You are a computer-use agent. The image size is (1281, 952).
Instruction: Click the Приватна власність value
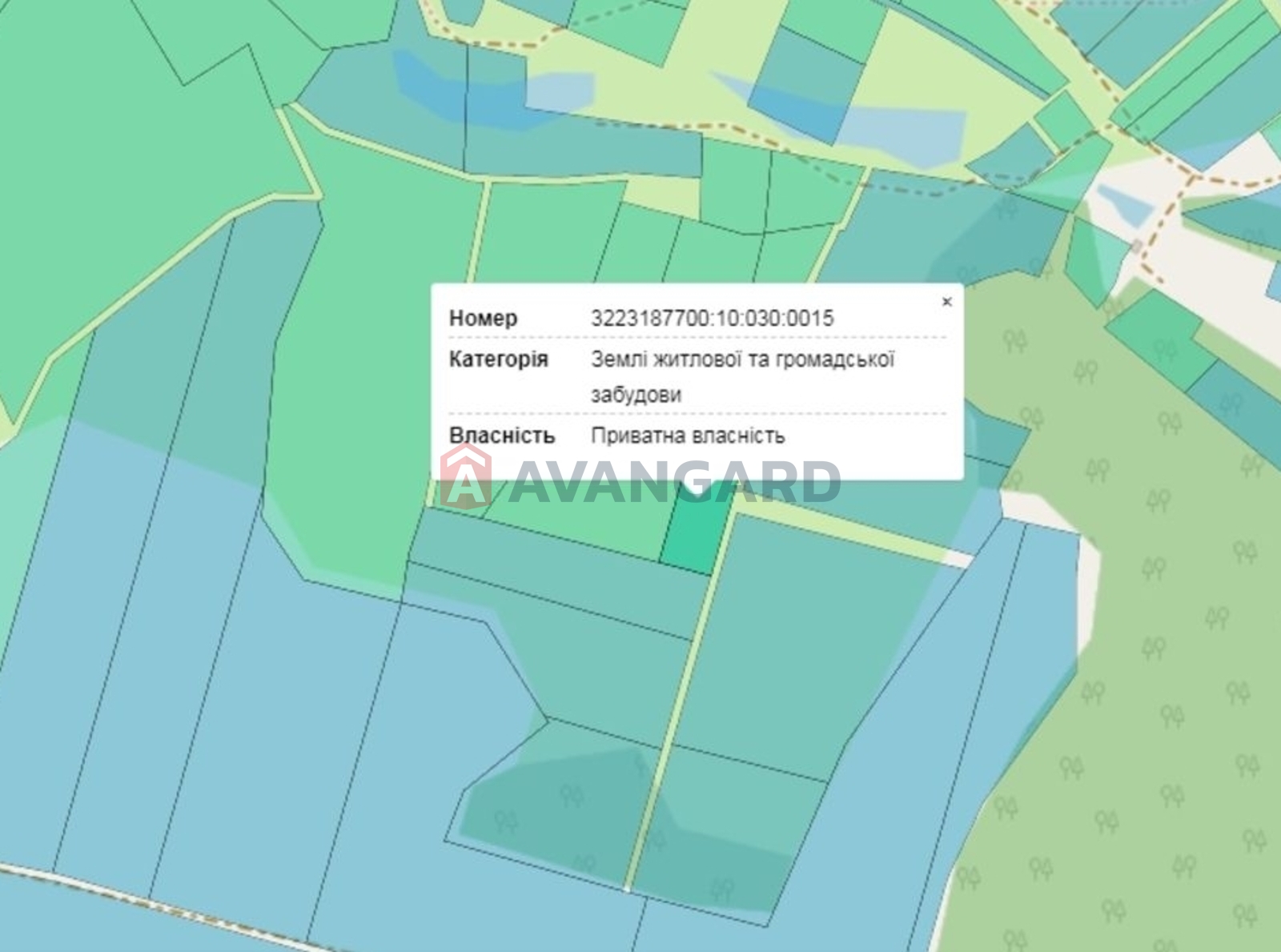(x=688, y=436)
